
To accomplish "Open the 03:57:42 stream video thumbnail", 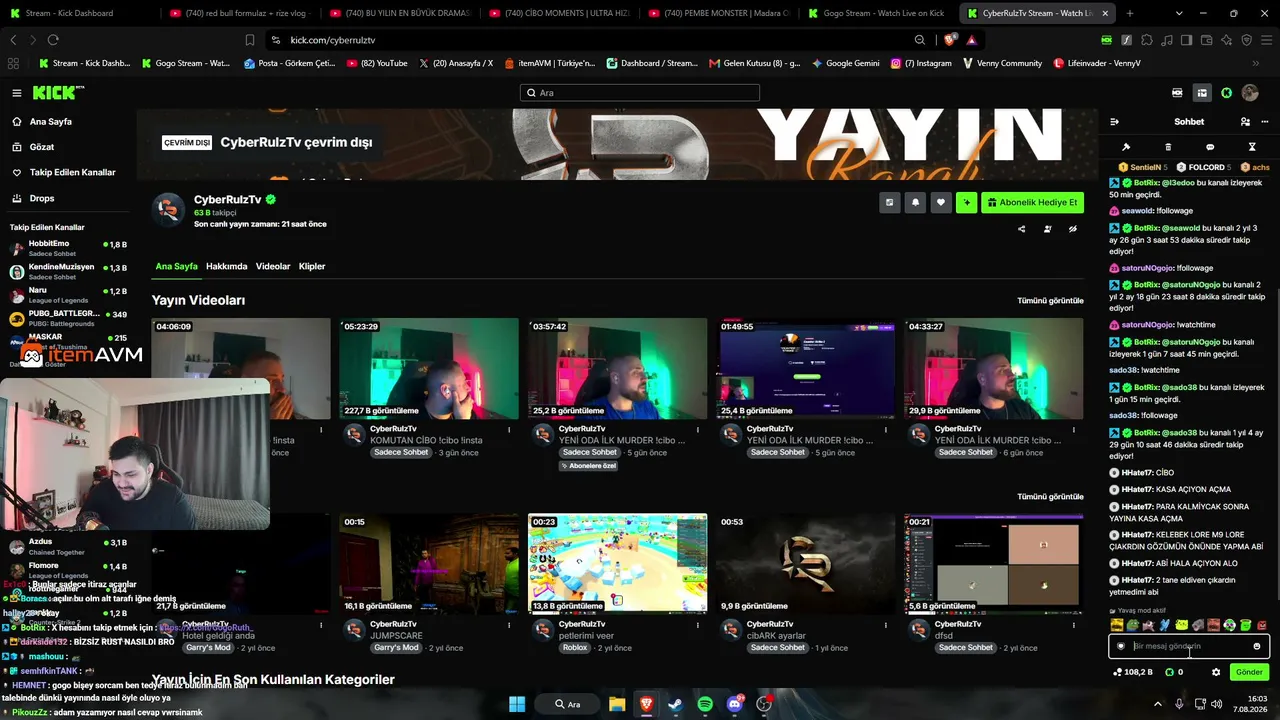I will point(617,369).
